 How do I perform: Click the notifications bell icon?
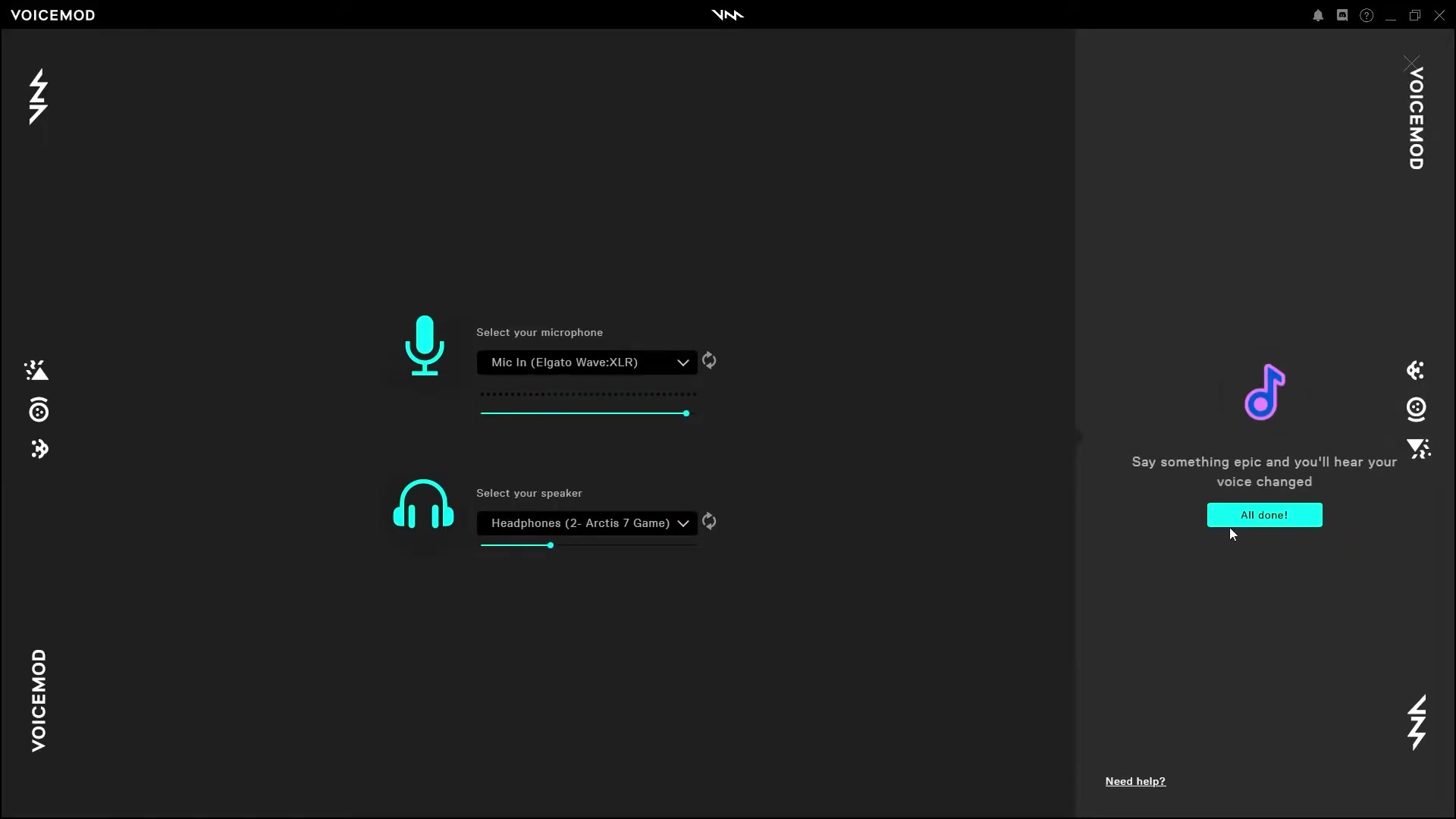(x=1318, y=15)
